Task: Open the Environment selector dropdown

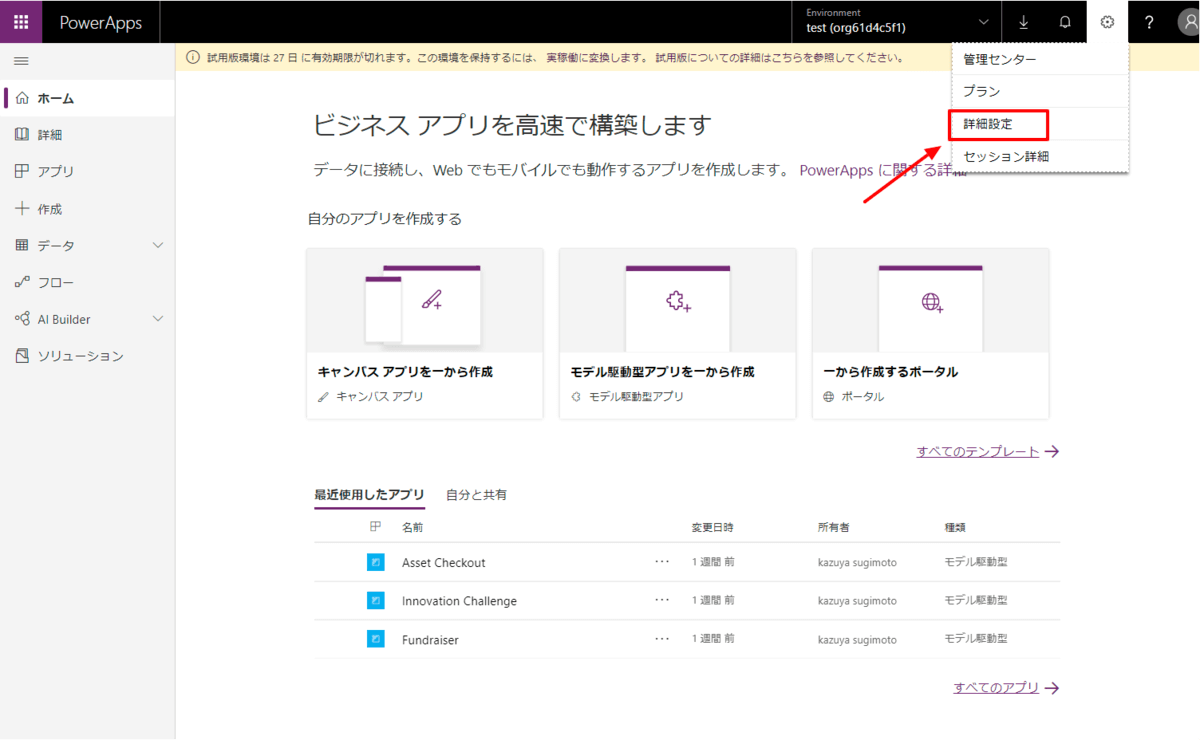Action: [983, 22]
